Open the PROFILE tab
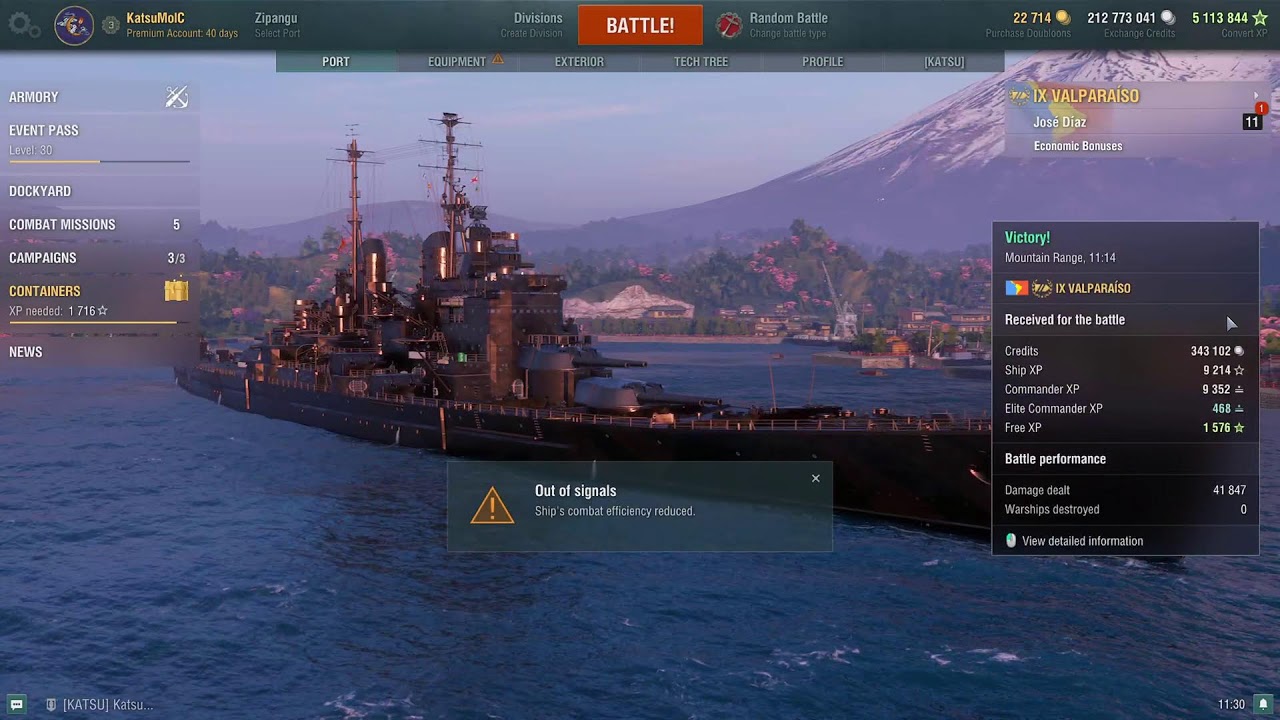 click(822, 62)
